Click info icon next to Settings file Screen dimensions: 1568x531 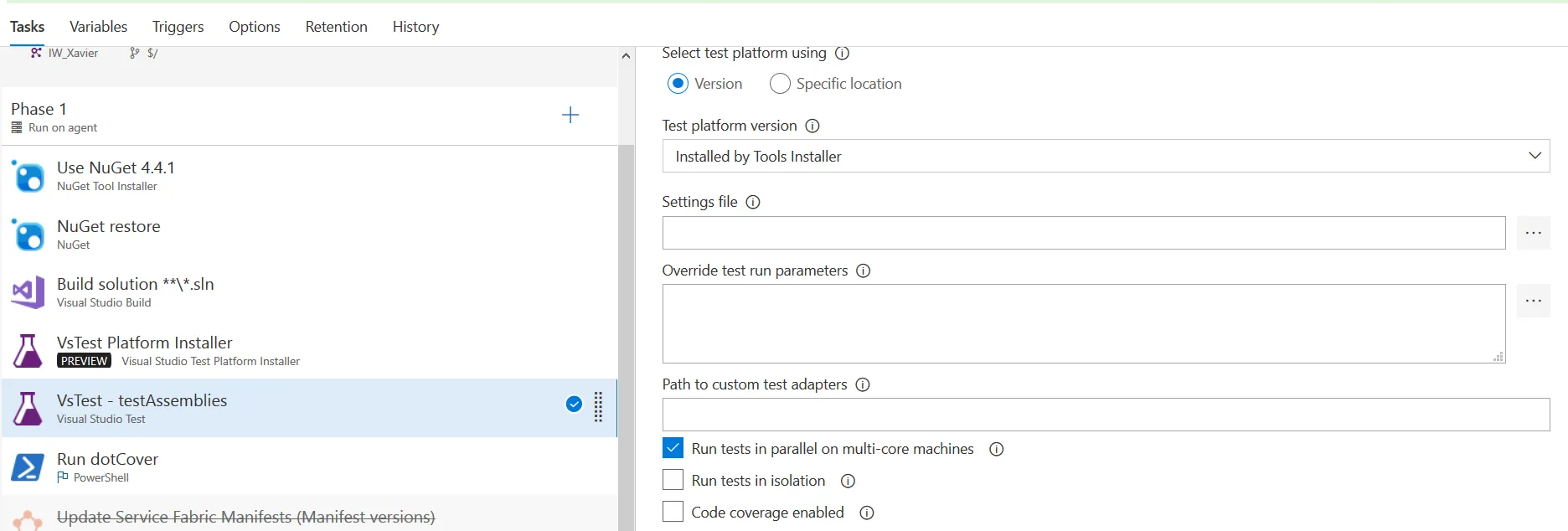[753, 202]
